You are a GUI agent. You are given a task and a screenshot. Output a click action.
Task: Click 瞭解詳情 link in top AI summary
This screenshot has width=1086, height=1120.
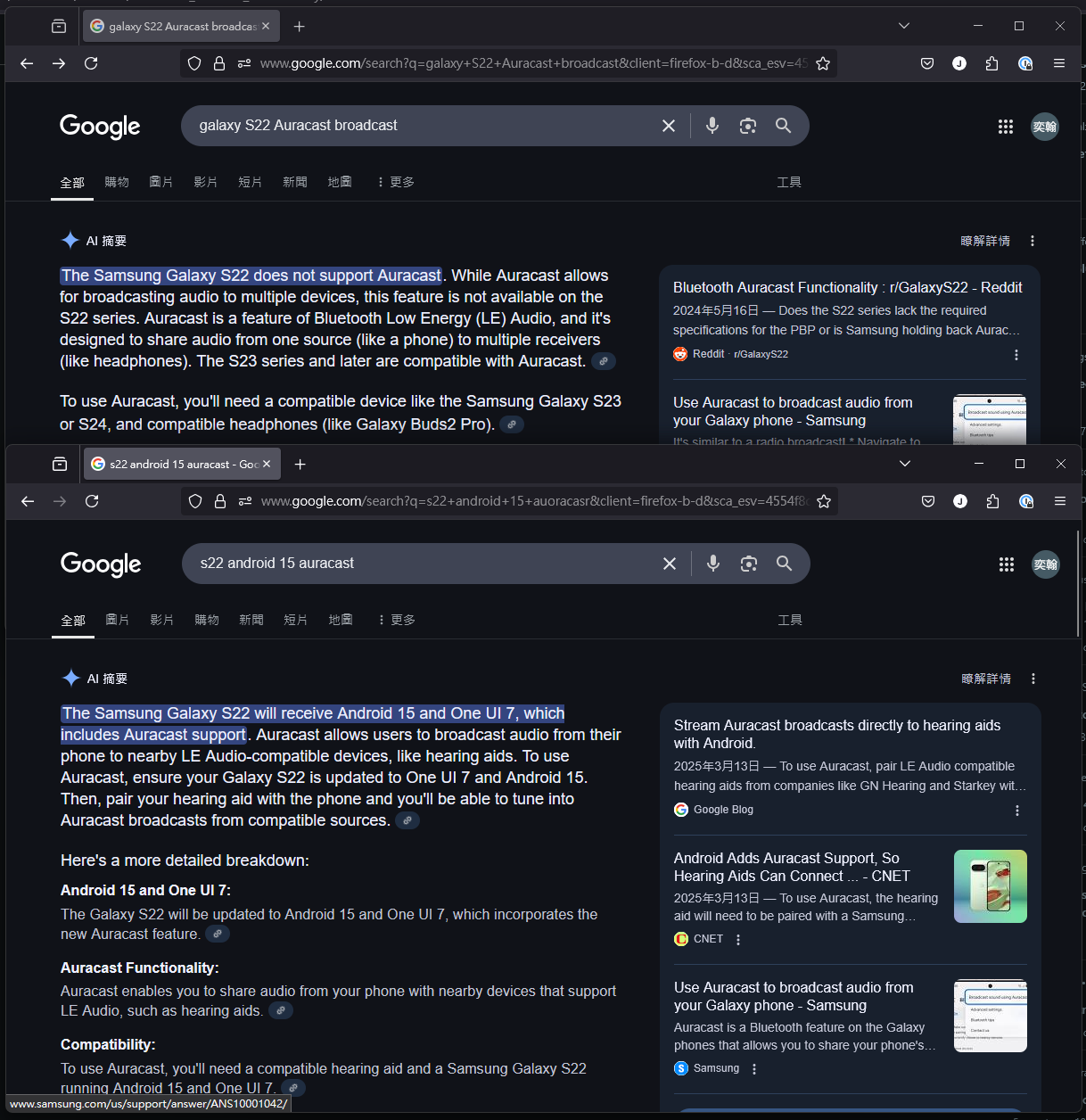click(985, 241)
